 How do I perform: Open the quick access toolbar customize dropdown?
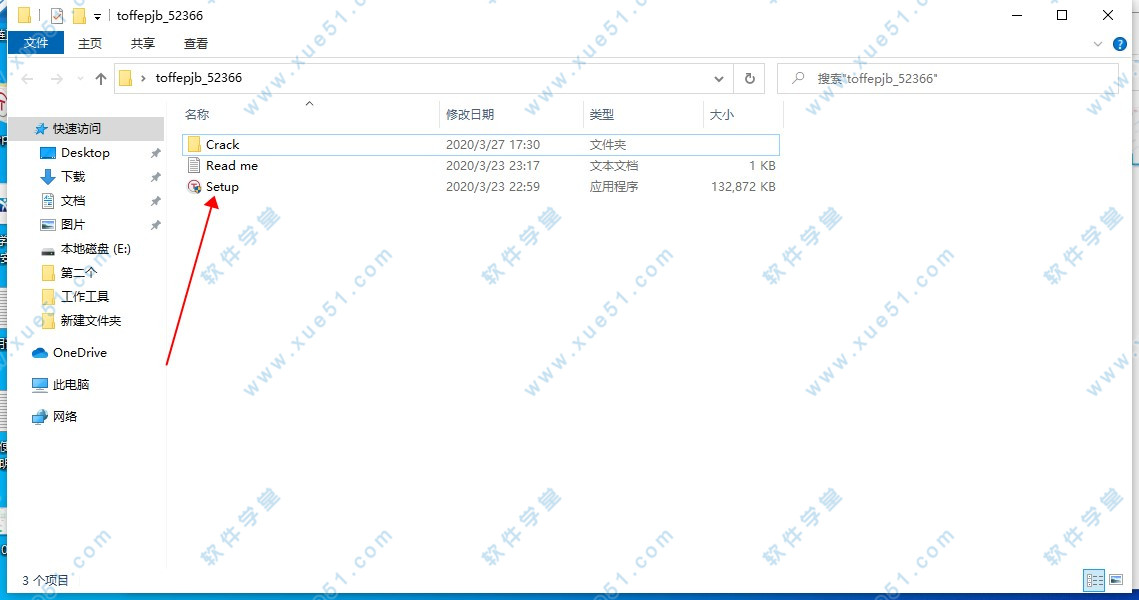97,16
